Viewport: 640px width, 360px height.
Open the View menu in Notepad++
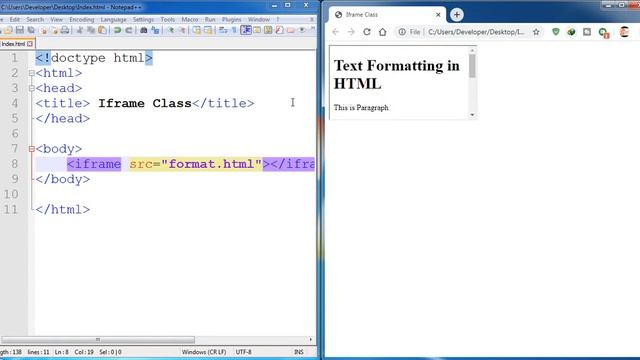56,19
